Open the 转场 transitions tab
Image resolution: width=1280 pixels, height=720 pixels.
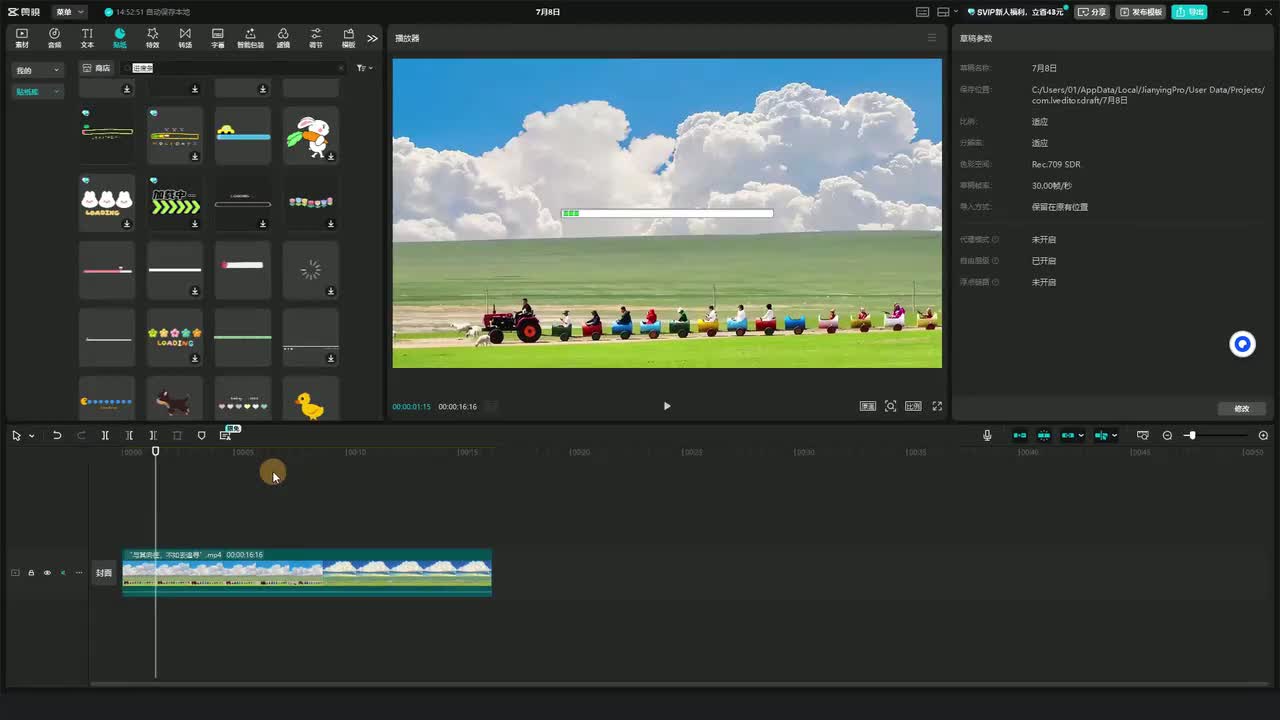coord(185,38)
